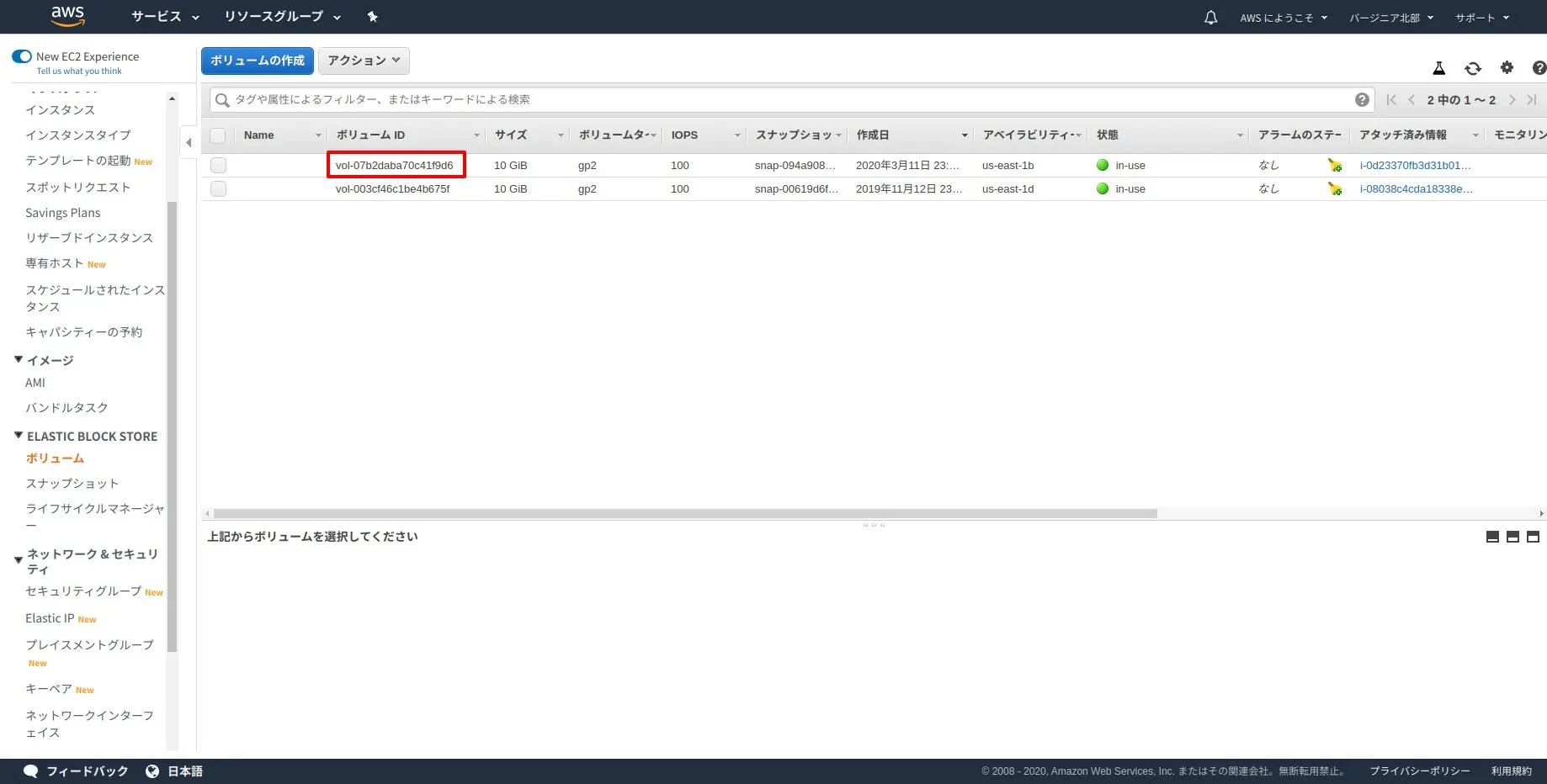Focus the tag and attribute filter field
Viewport: 1547px width, 784px height.
point(791,99)
